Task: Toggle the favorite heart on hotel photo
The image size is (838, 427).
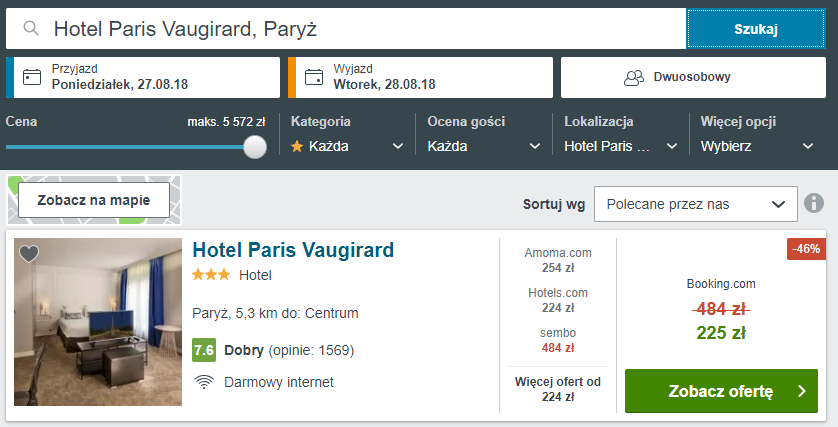Action: pyautogui.click(x=29, y=253)
